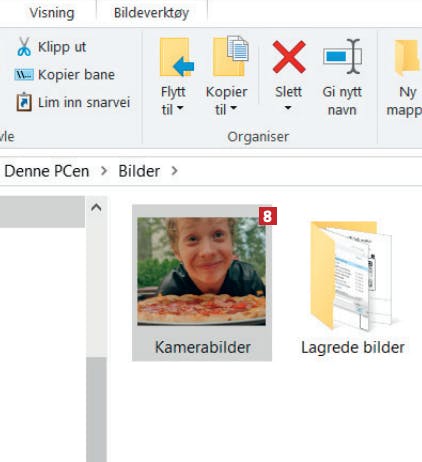Click the Gi nytt navn icon
The image size is (422, 462).
tap(342, 56)
